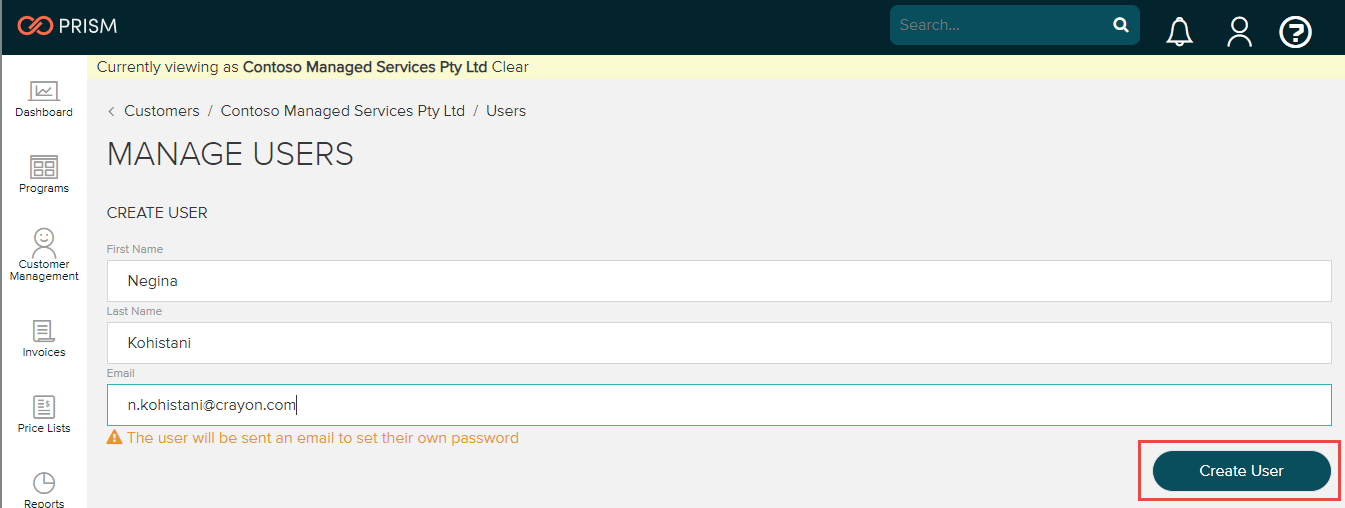Open Contoso Managed Services breadcrumb link

pyautogui.click(x=343, y=111)
